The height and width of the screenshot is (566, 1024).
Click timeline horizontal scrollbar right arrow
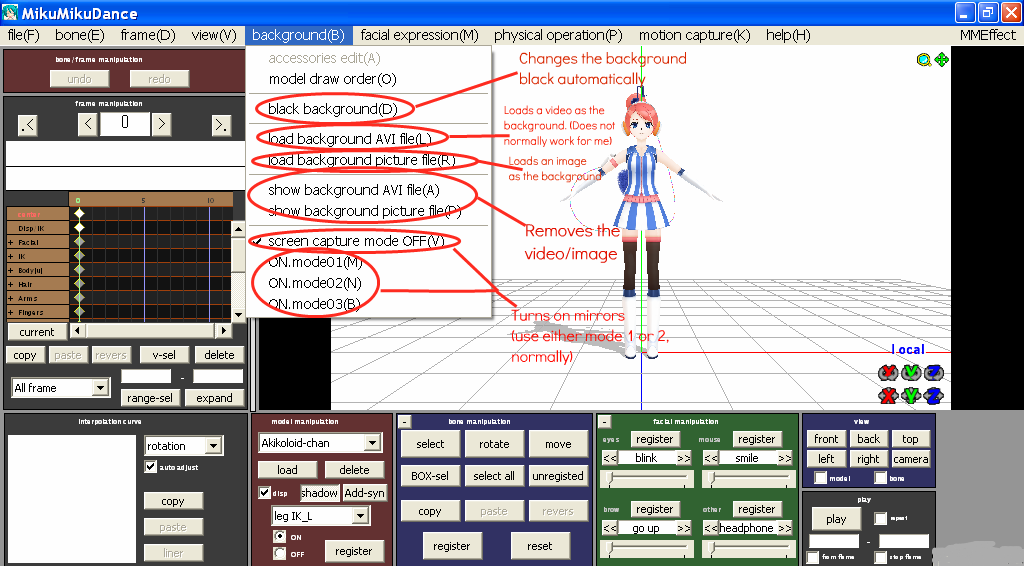(224, 330)
